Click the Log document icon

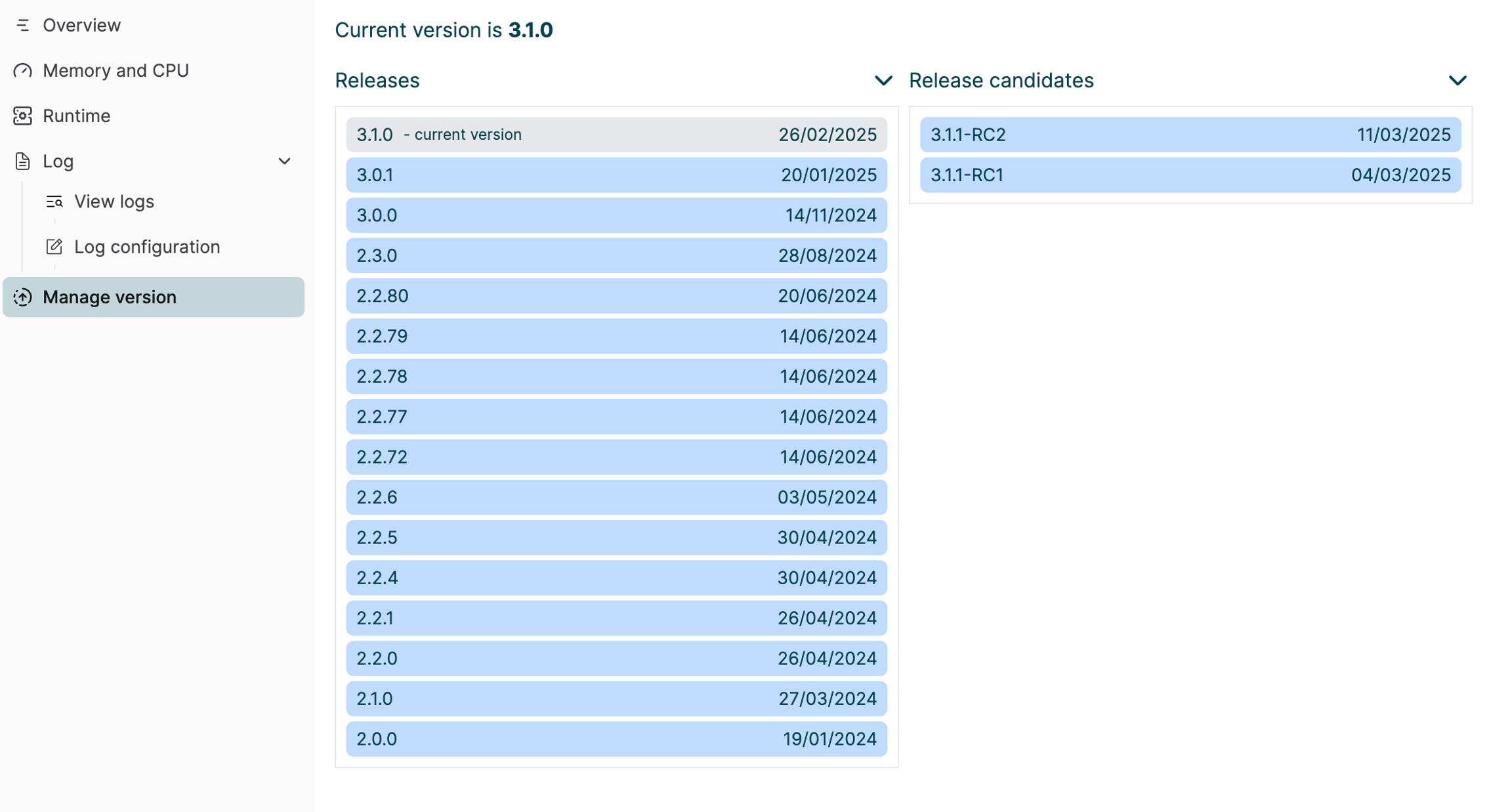[23, 161]
